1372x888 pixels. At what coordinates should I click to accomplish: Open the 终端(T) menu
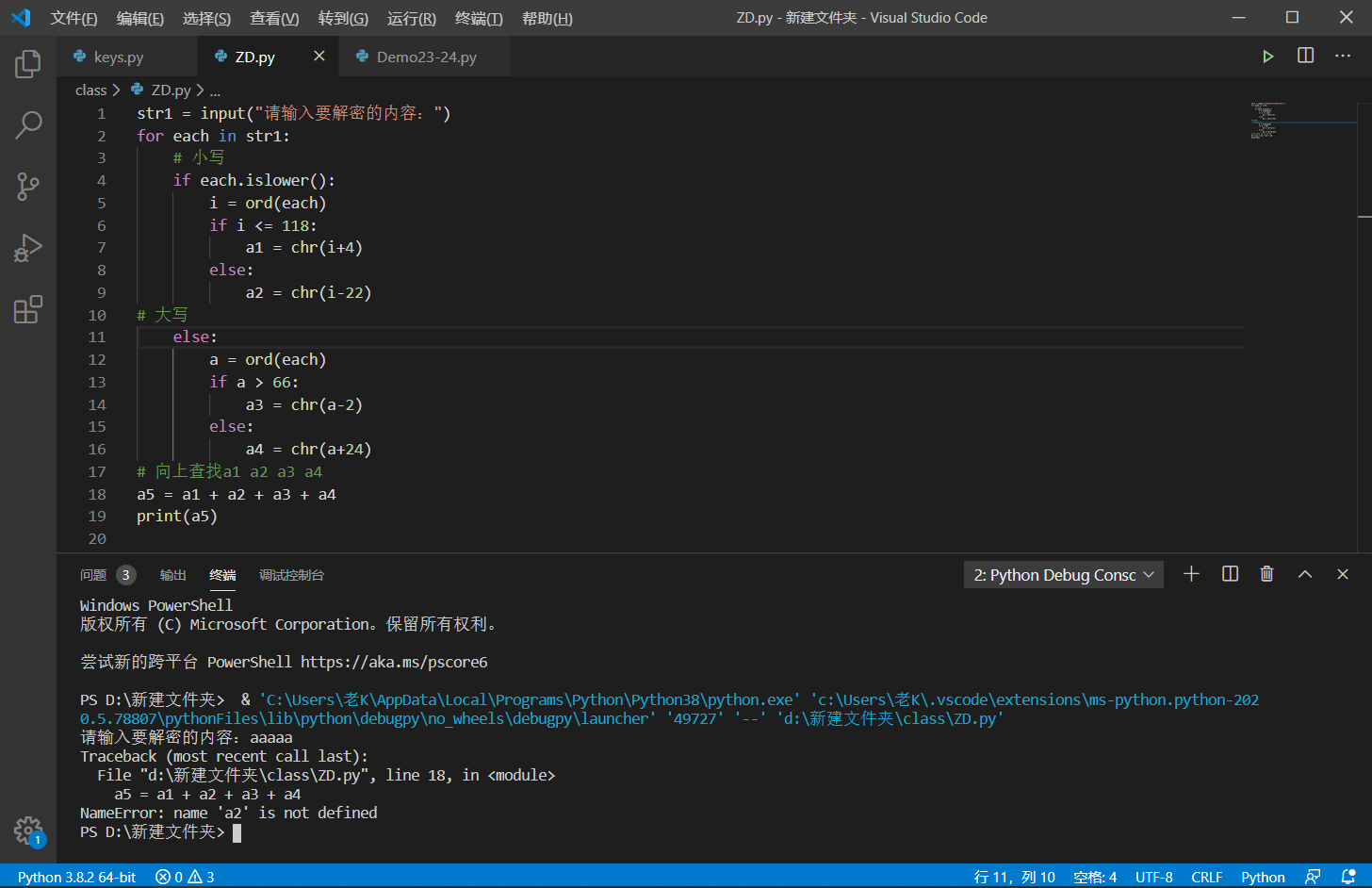(479, 18)
